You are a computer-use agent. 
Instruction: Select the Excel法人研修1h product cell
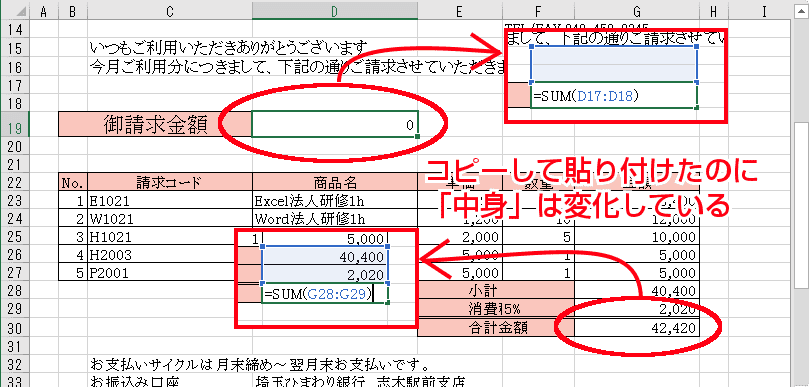coord(335,200)
